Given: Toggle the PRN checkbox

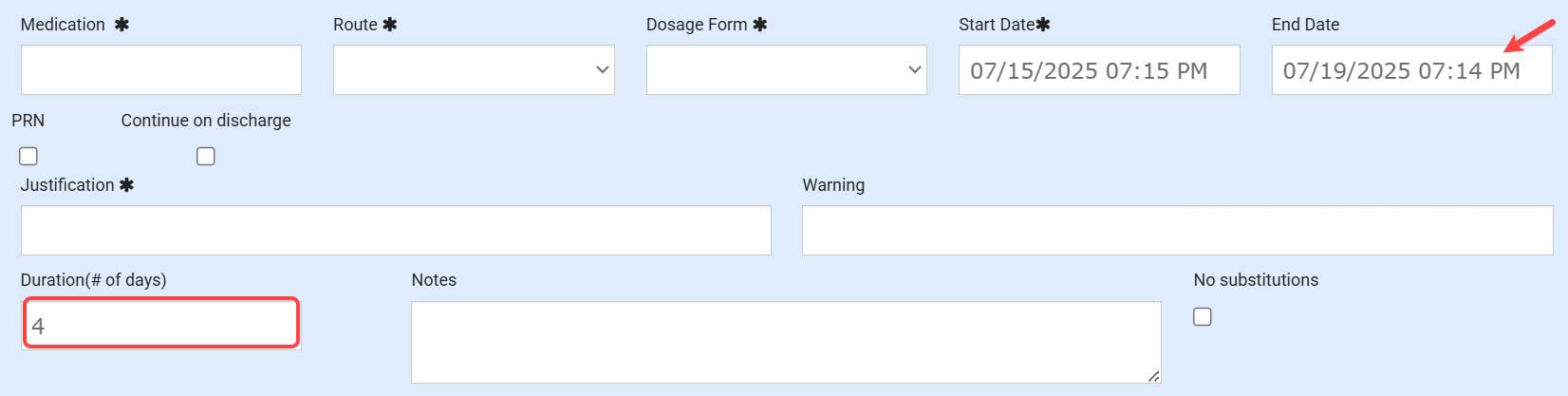Looking at the screenshot, I should (x=28, y=156).
